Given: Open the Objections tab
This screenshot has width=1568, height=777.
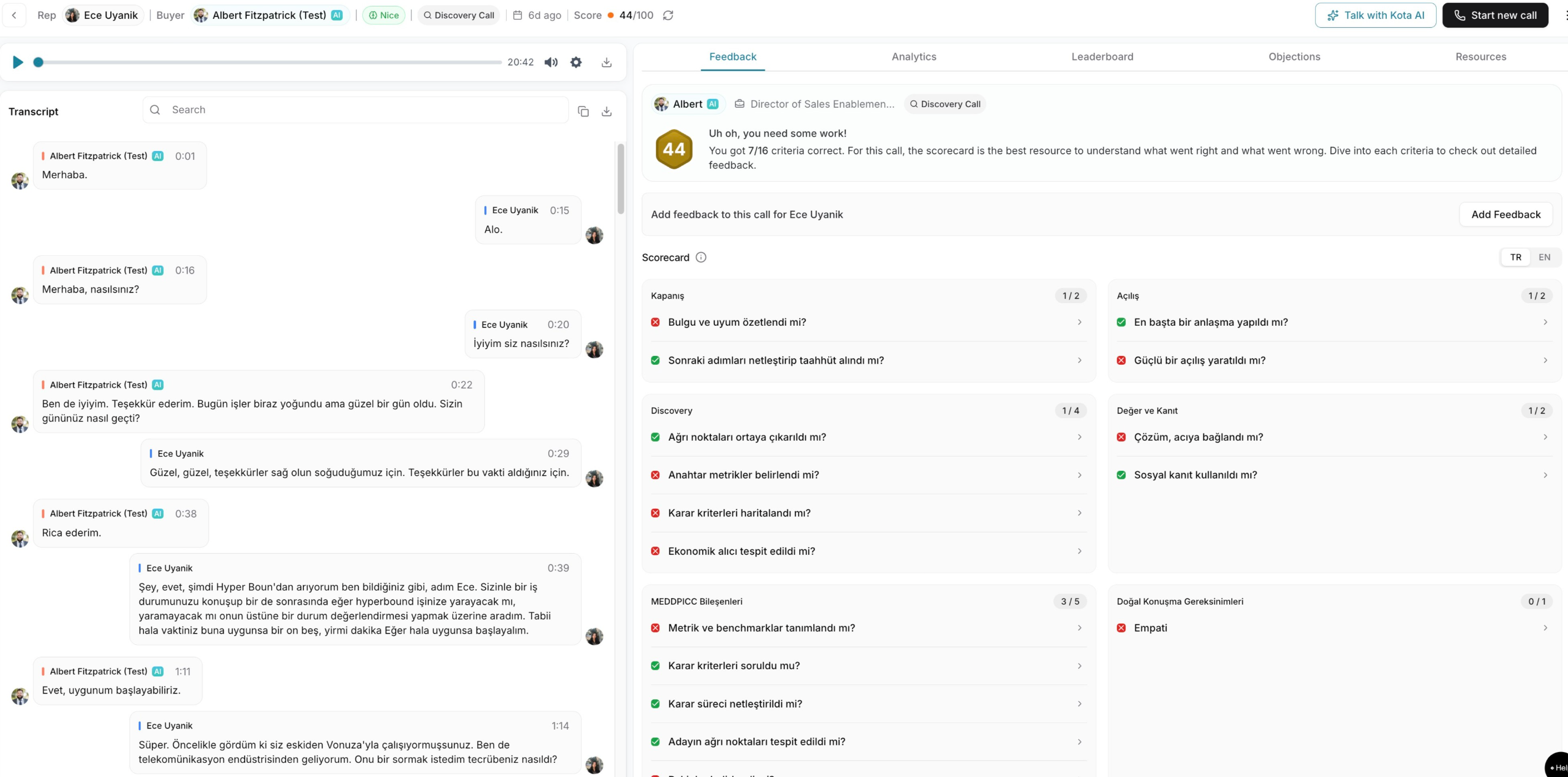Looking at the screenshot, I should click(x=1294, y=57).
